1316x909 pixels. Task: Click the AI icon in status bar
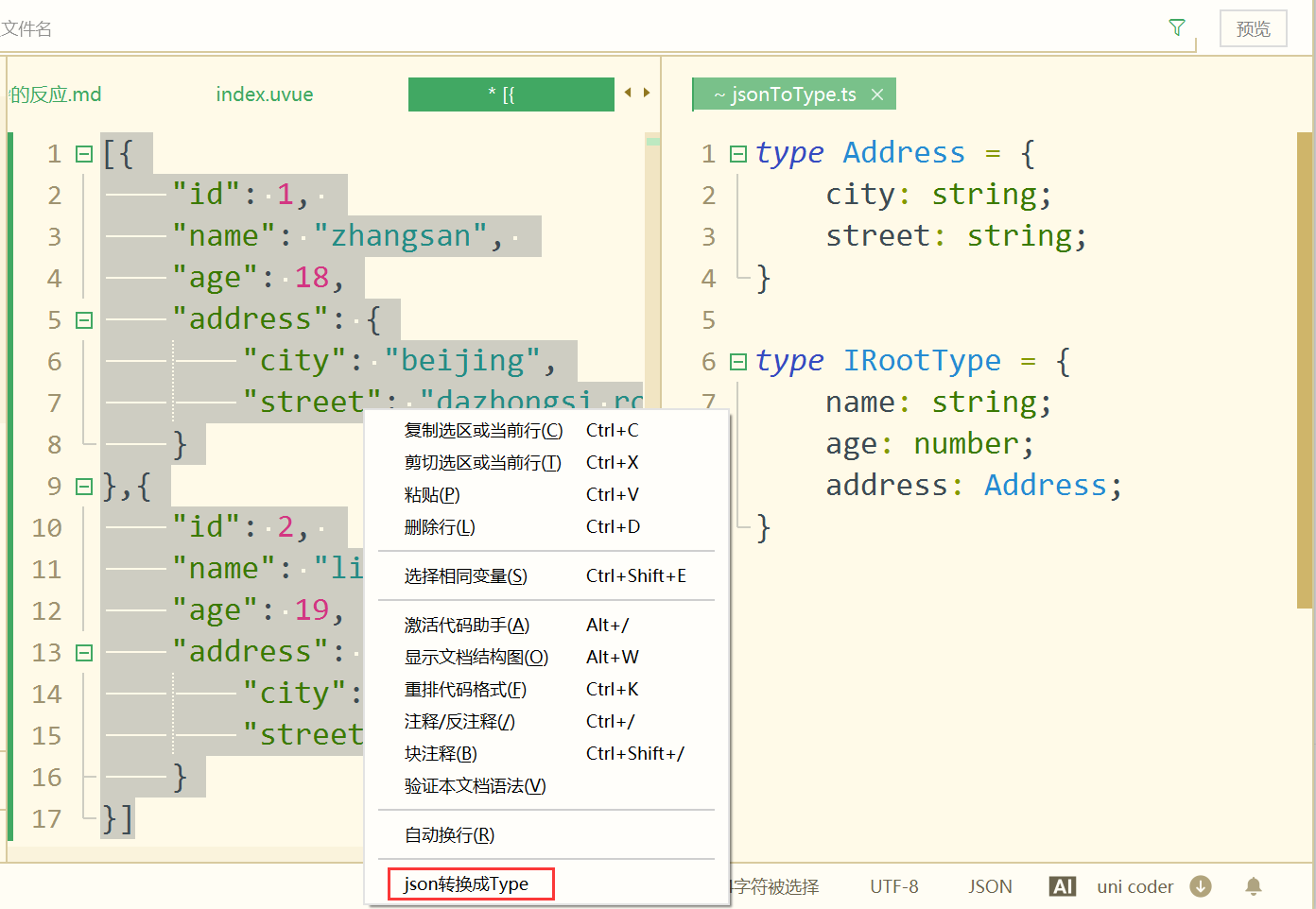tap(1063, 886)
